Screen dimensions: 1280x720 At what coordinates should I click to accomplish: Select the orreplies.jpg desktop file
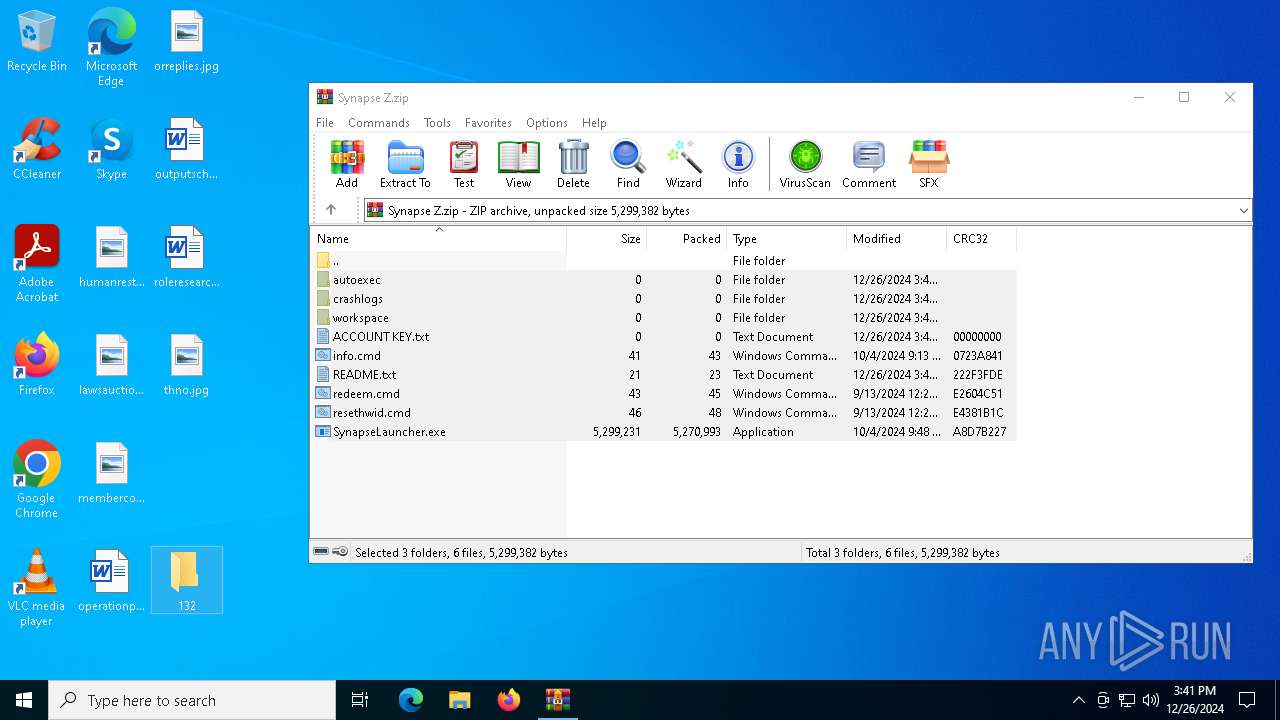tap(187, 42)
